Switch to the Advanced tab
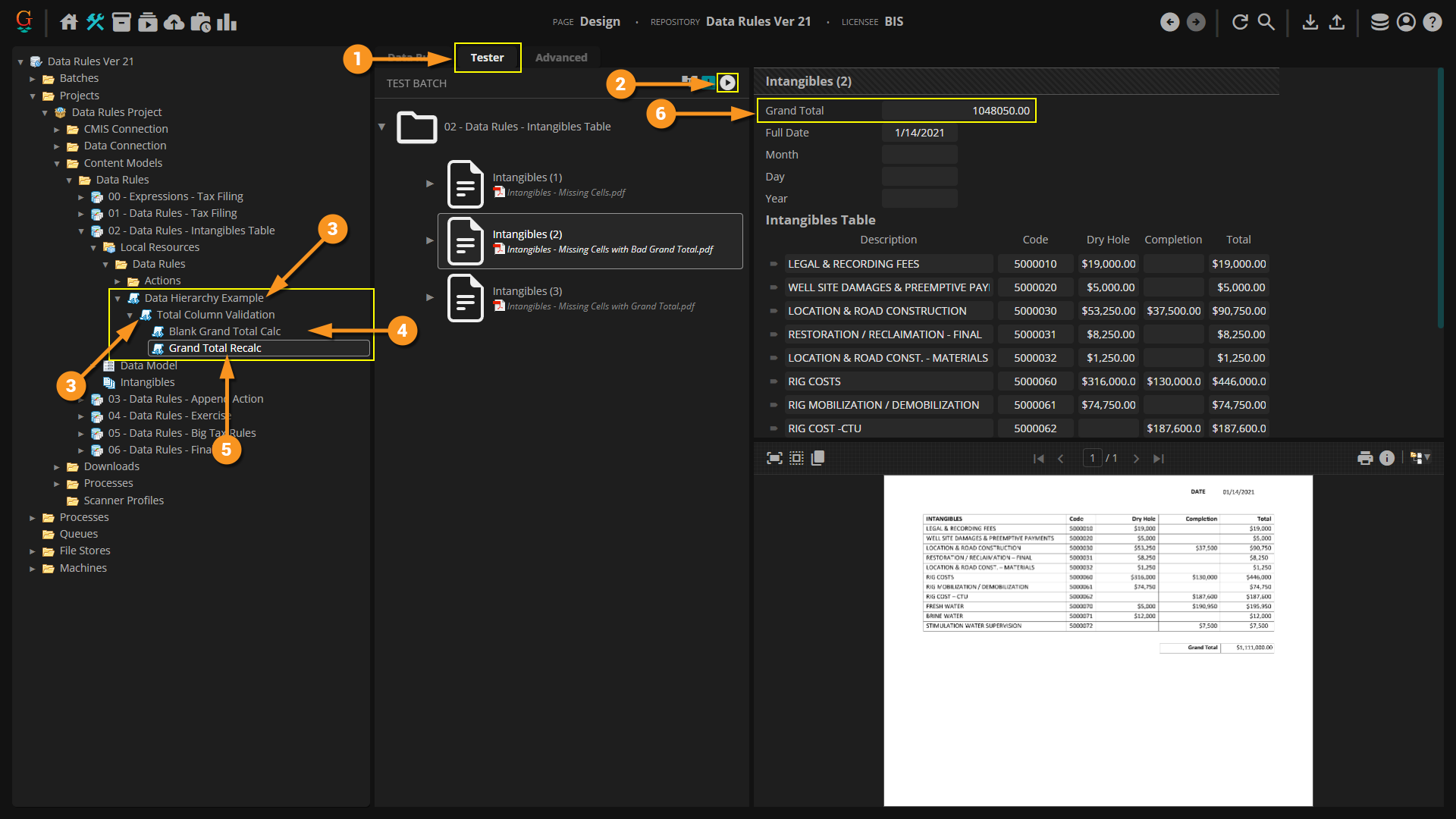1456x819 pixels. coord(560,58)
